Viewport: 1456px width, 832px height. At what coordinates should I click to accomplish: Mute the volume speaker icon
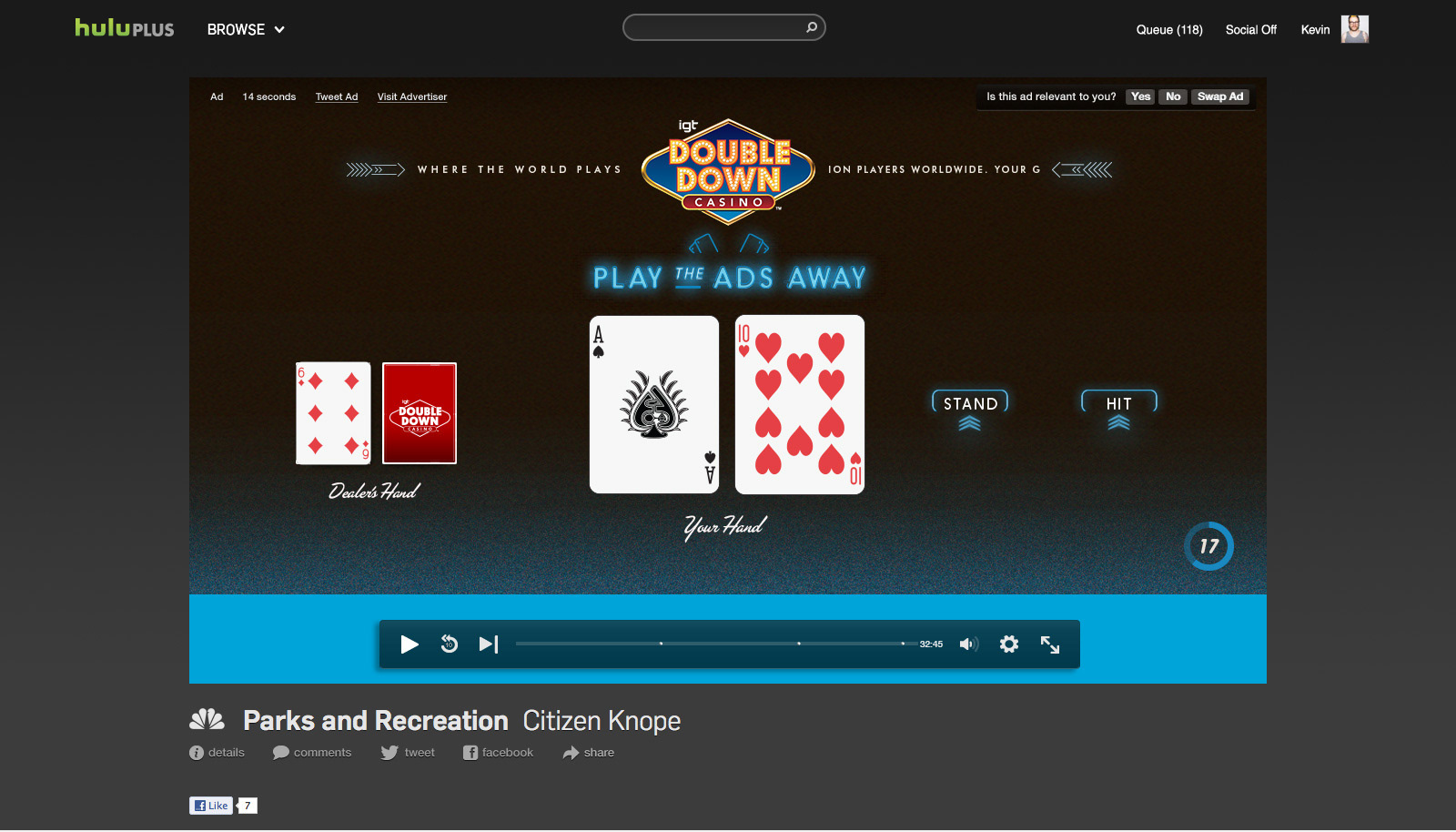pos(968,644)
